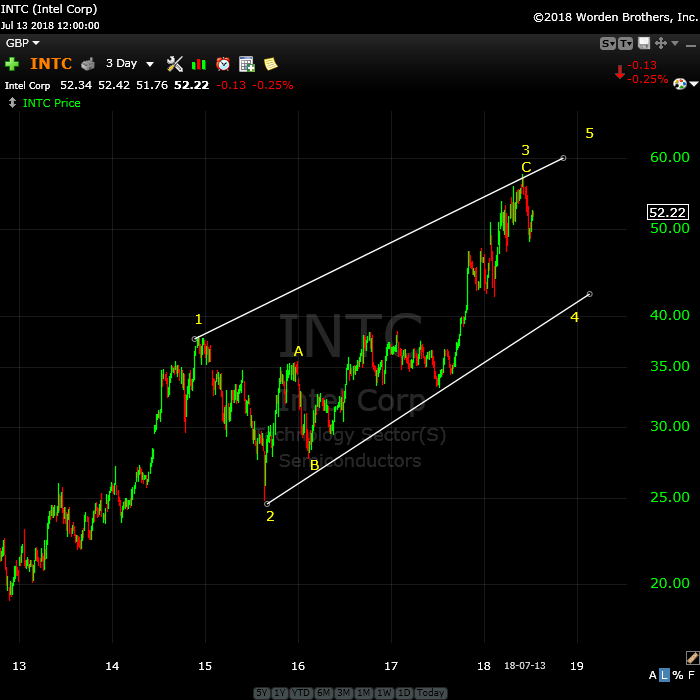Click the lower trendline right endpoint handle
Screen dimensions: 700x700
(590, 294)
